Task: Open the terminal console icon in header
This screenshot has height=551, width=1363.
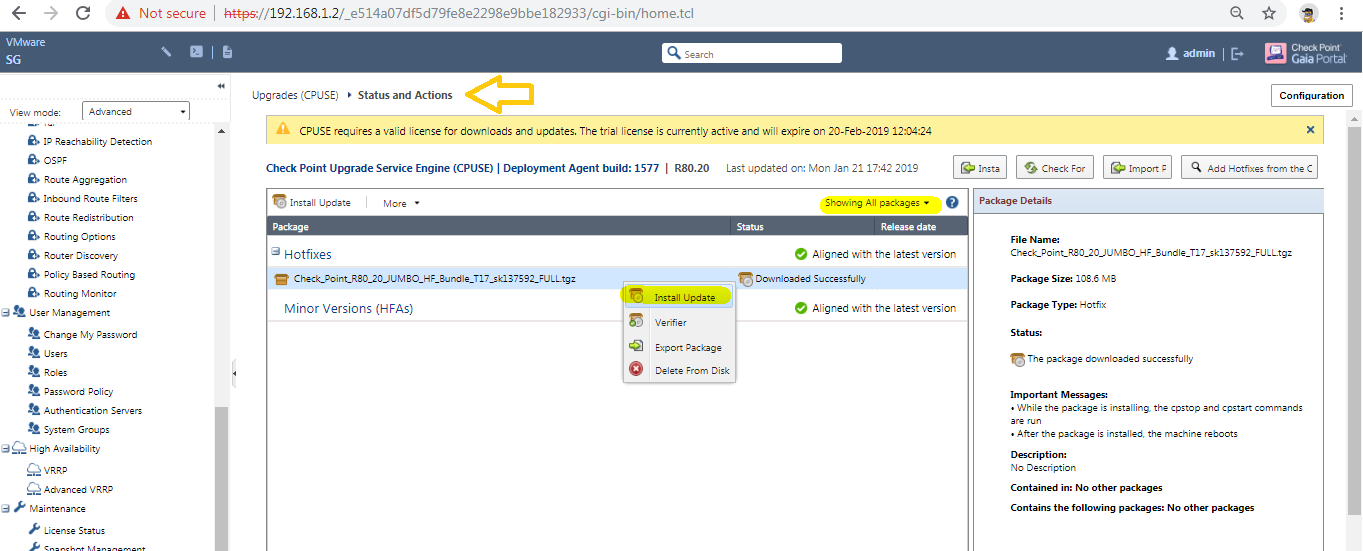Action: click(197, 52)
